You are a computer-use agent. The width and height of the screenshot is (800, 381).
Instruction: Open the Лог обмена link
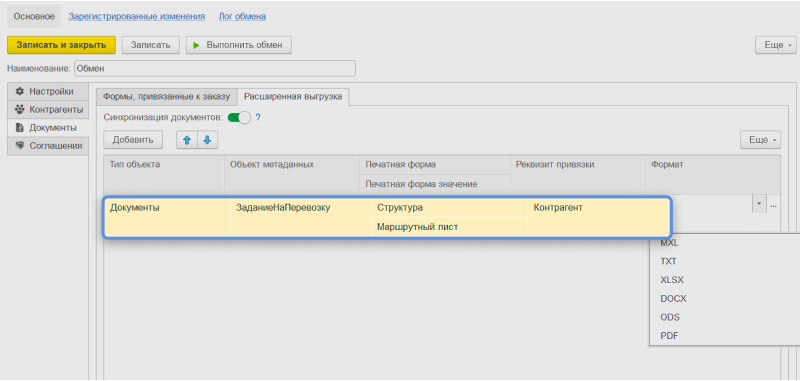pos(242,16)
